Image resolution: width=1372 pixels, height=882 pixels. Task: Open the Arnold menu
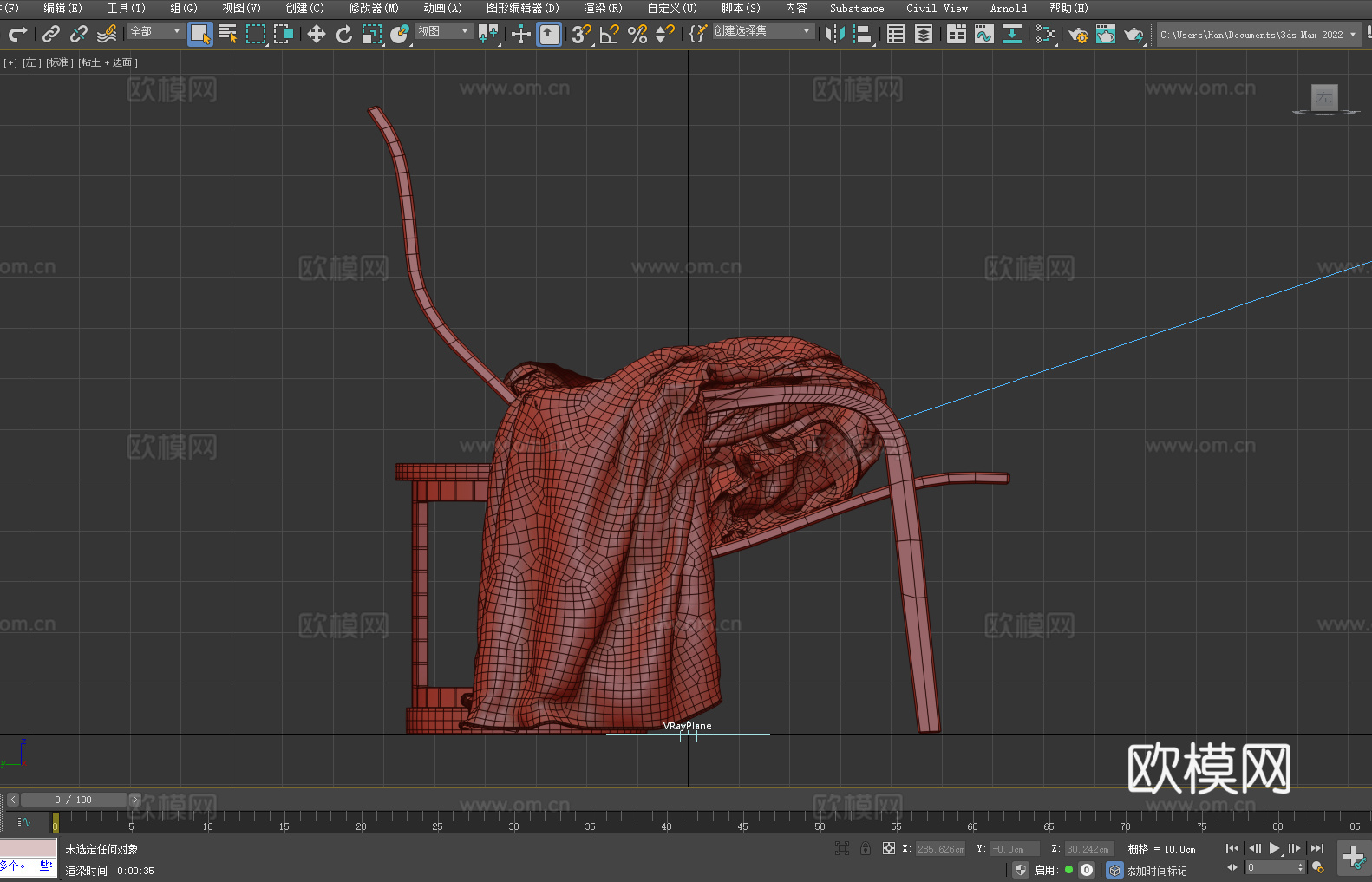tap(1009, 8)
